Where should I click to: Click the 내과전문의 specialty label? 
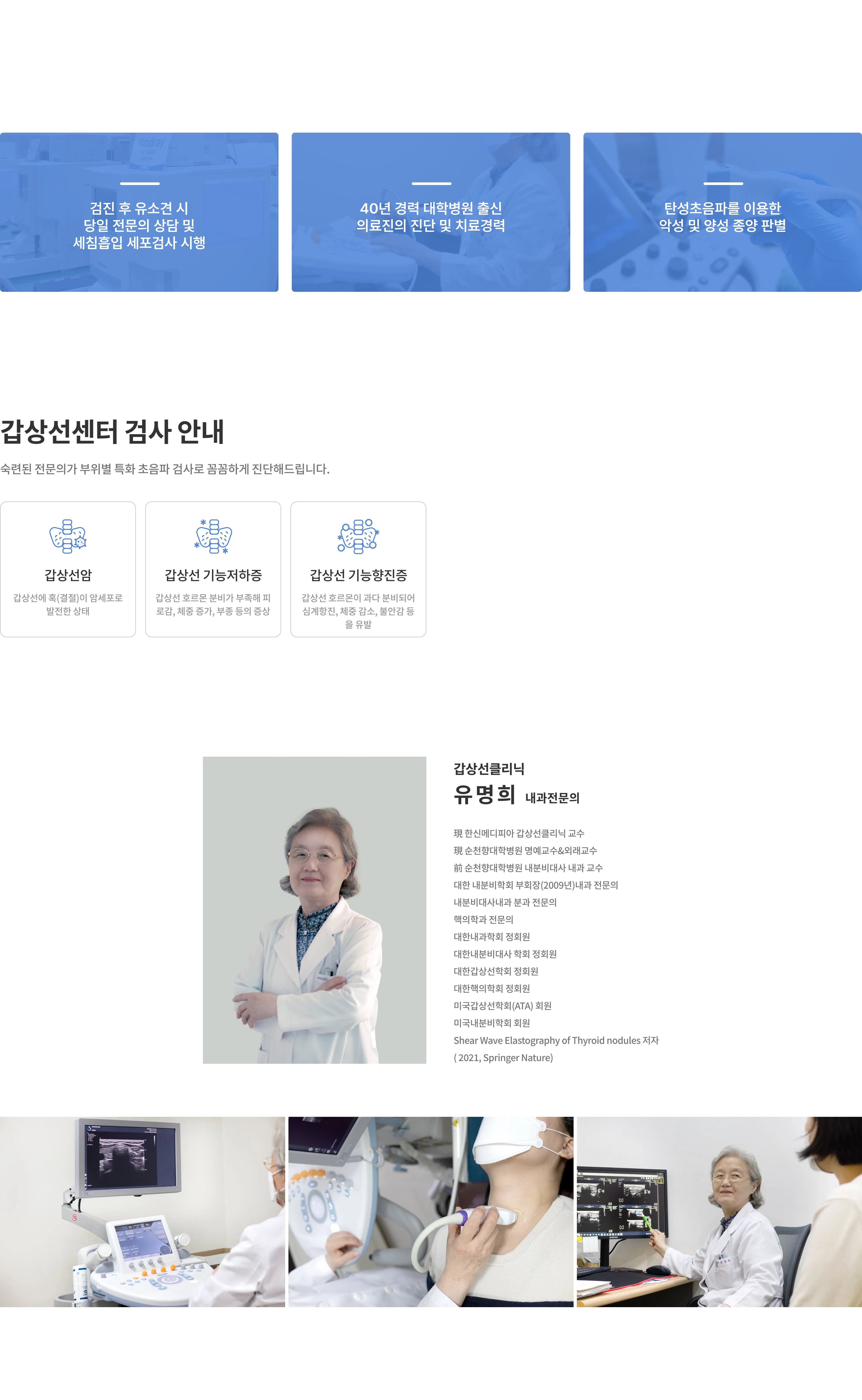click(552, 798)
